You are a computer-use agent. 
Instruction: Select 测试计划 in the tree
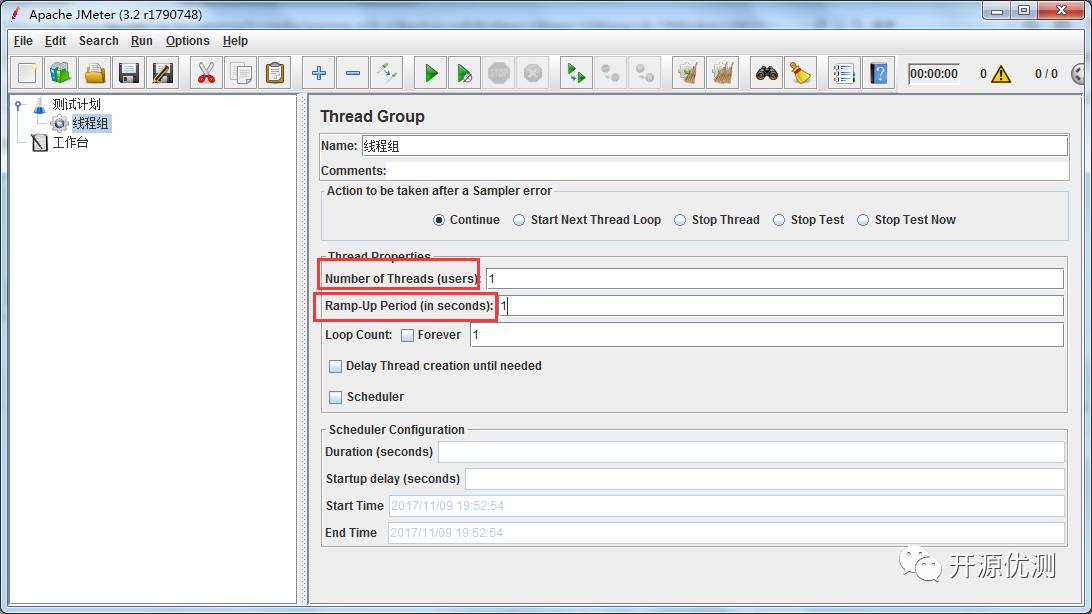77,104
